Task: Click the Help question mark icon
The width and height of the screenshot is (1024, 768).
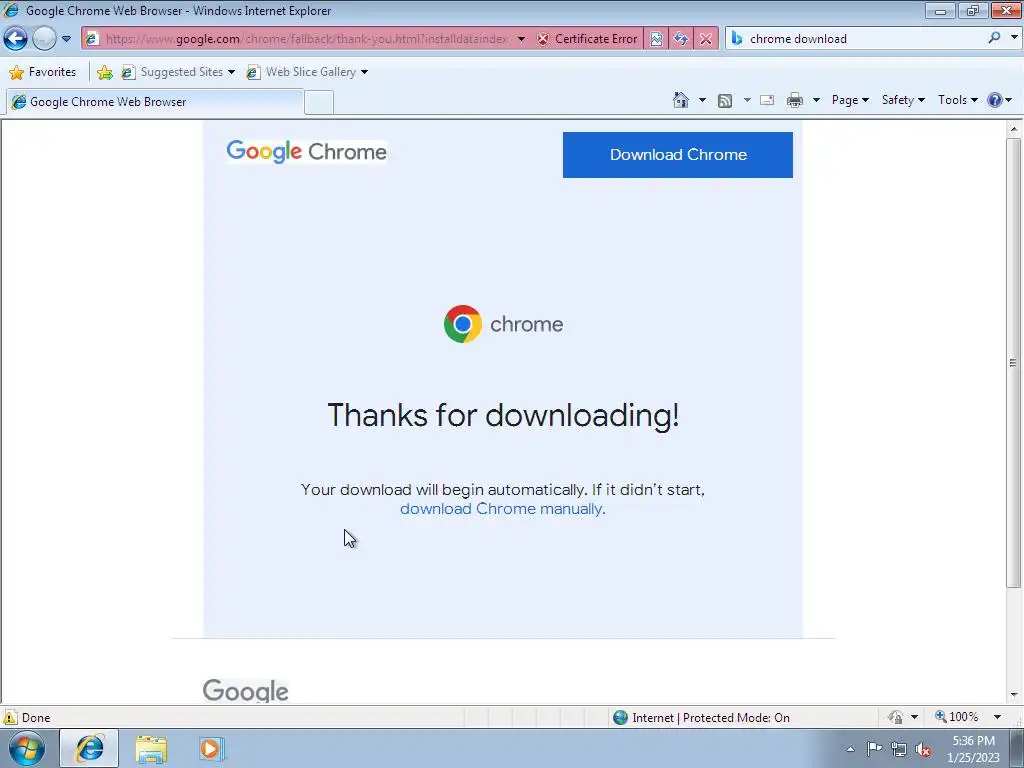Action: point(995,100)
